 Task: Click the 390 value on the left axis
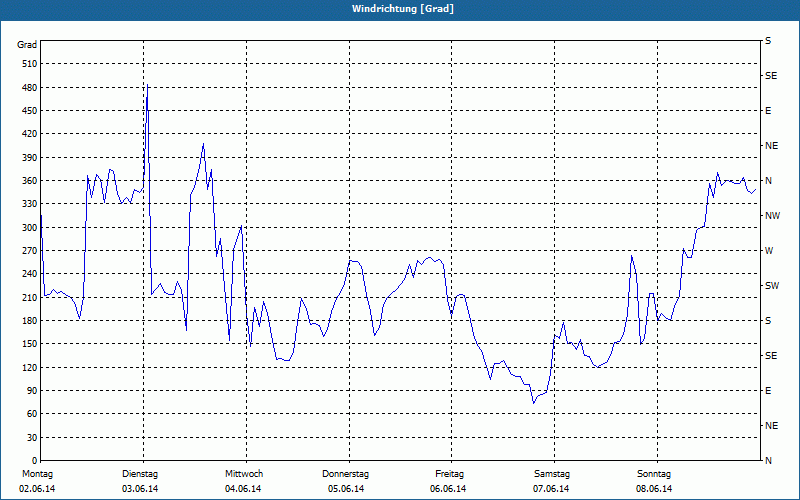(30, 158)
